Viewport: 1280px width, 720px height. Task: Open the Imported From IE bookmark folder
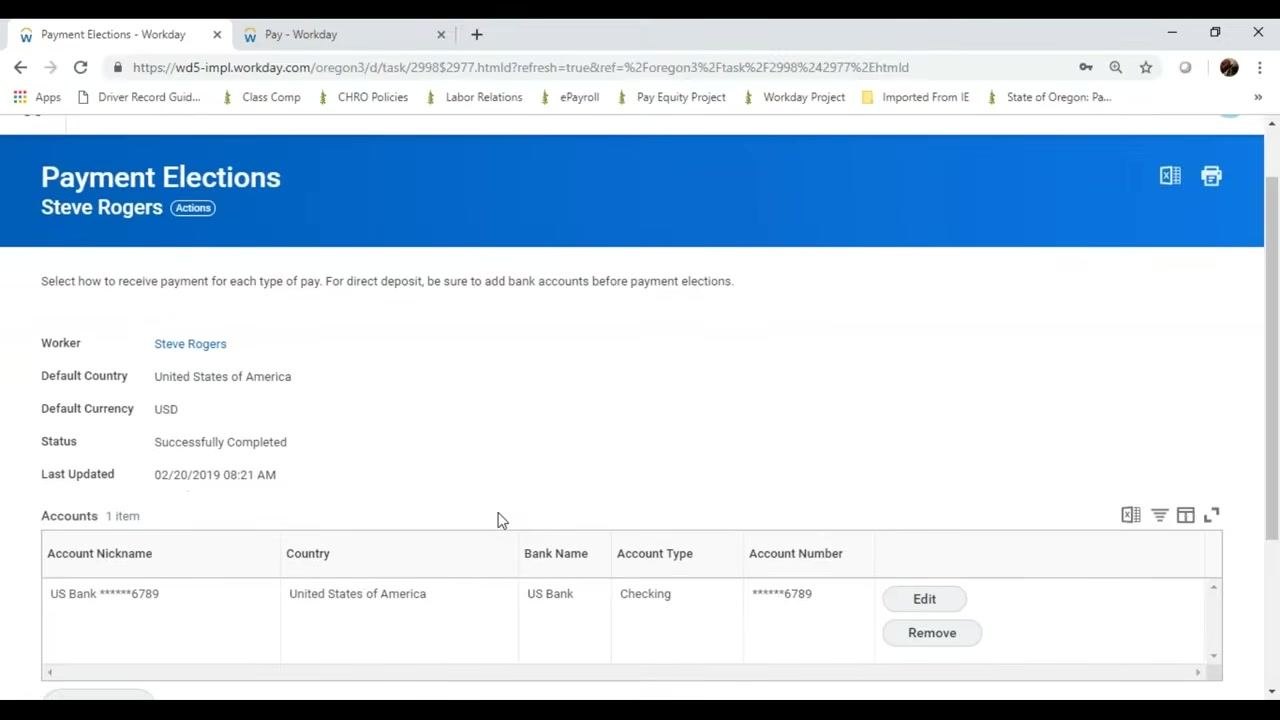click(915, 97)
